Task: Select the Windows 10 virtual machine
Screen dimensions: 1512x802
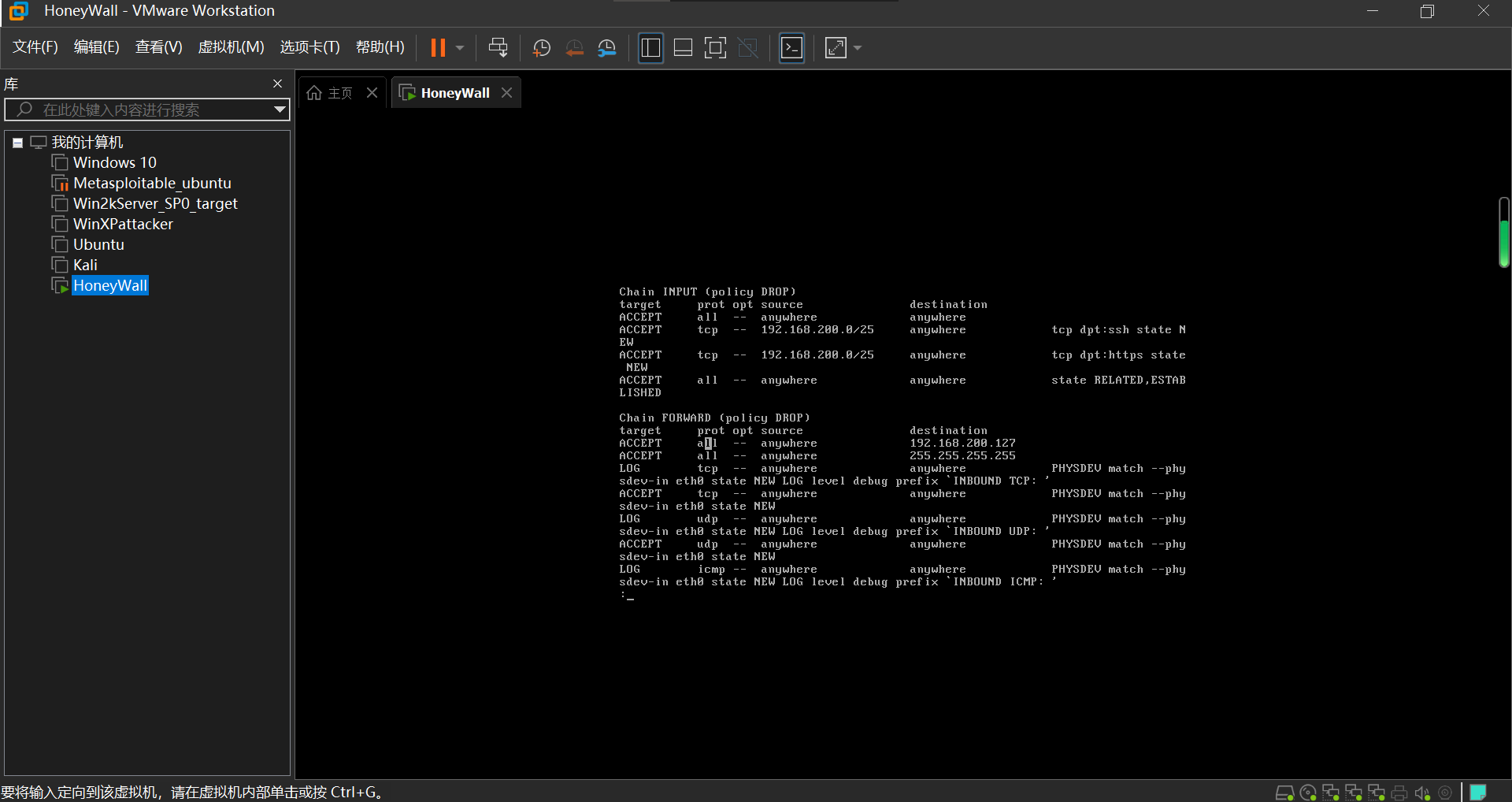Action: tap(115, 163)
